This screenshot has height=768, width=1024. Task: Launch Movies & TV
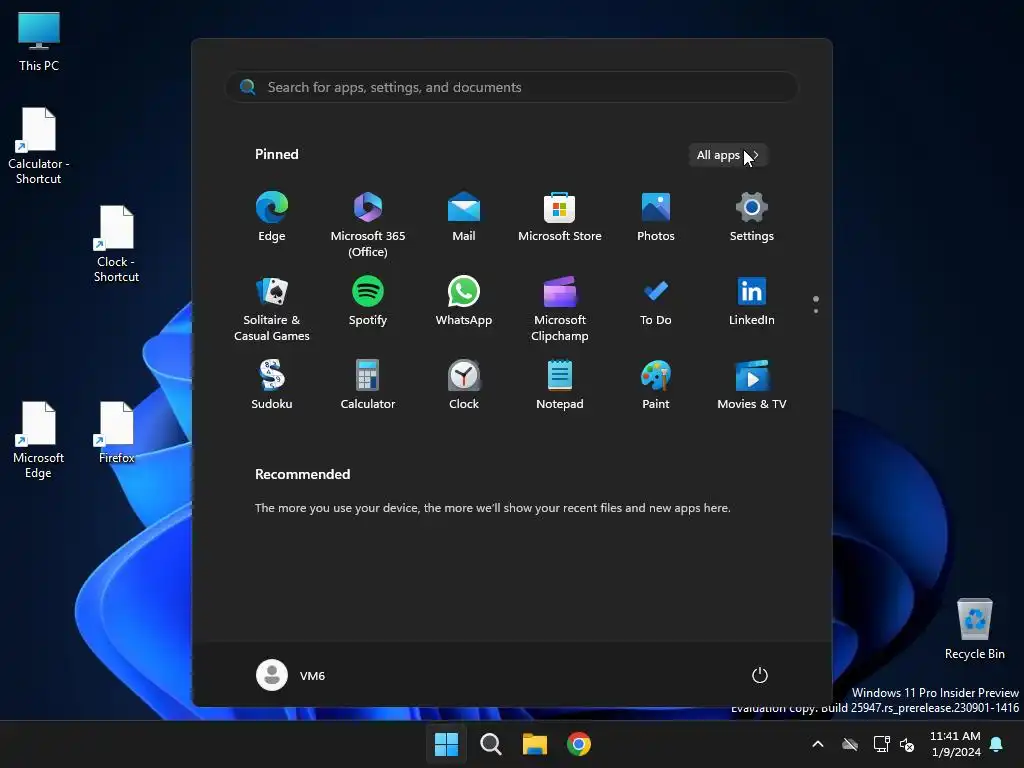752,385
